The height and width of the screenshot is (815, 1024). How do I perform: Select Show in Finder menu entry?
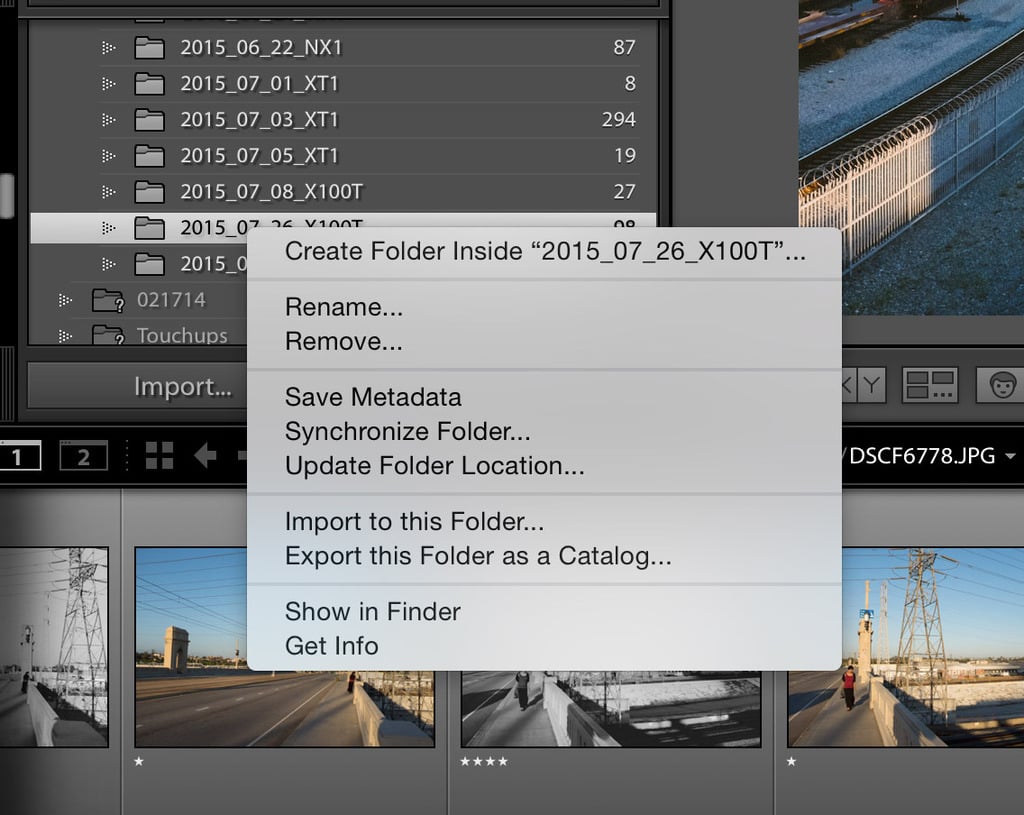tap(373, 611)
